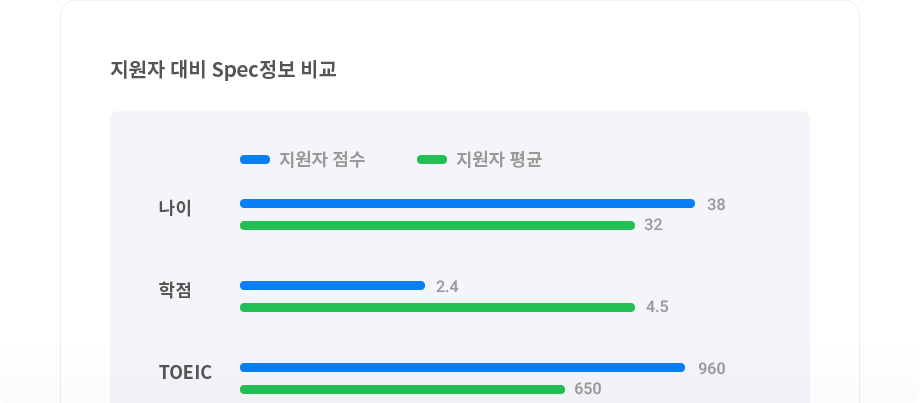Select the 학점 row label
Viewport: 920px width, 403px height.
175,290
